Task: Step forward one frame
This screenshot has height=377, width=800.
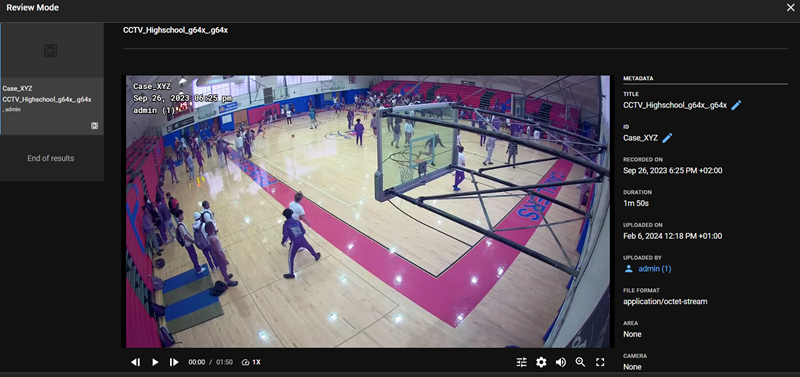Action: [x=174, y=362]
